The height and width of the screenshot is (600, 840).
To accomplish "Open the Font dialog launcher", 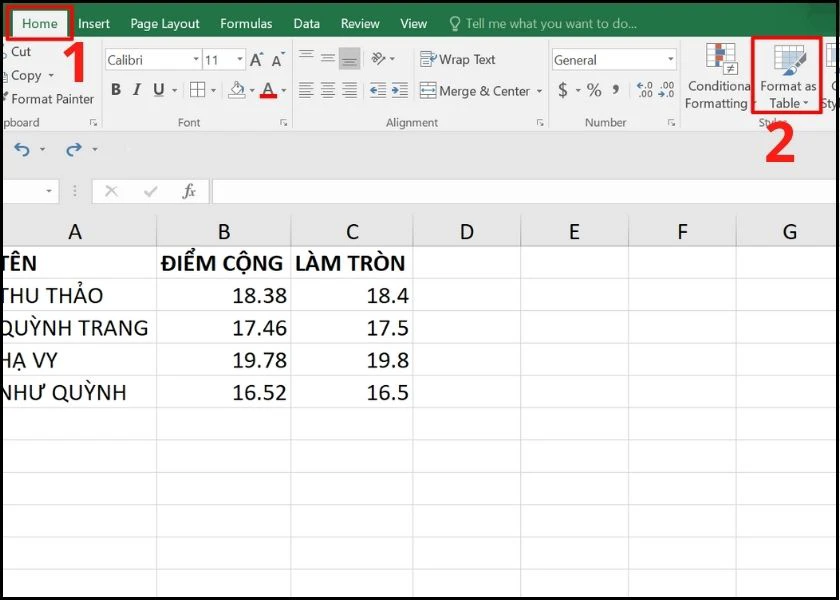I will (283, 123).
